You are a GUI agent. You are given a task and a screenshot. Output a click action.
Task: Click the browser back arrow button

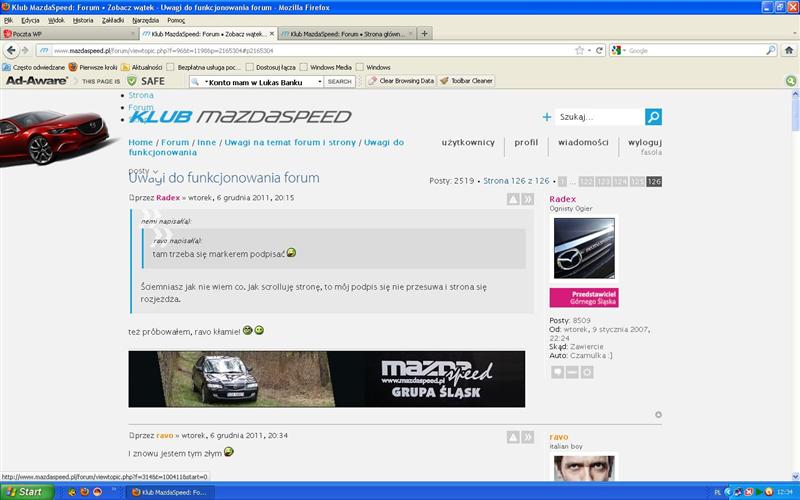11,50
